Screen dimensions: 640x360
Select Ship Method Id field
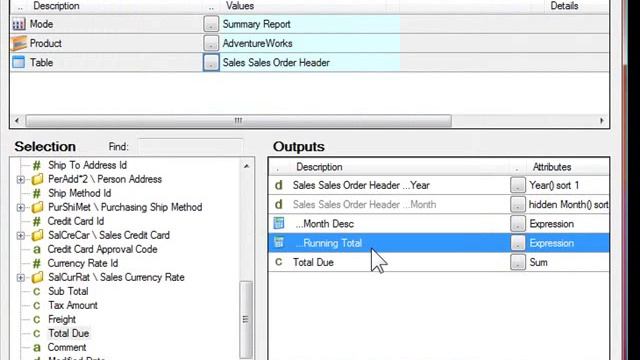(80, 193)
